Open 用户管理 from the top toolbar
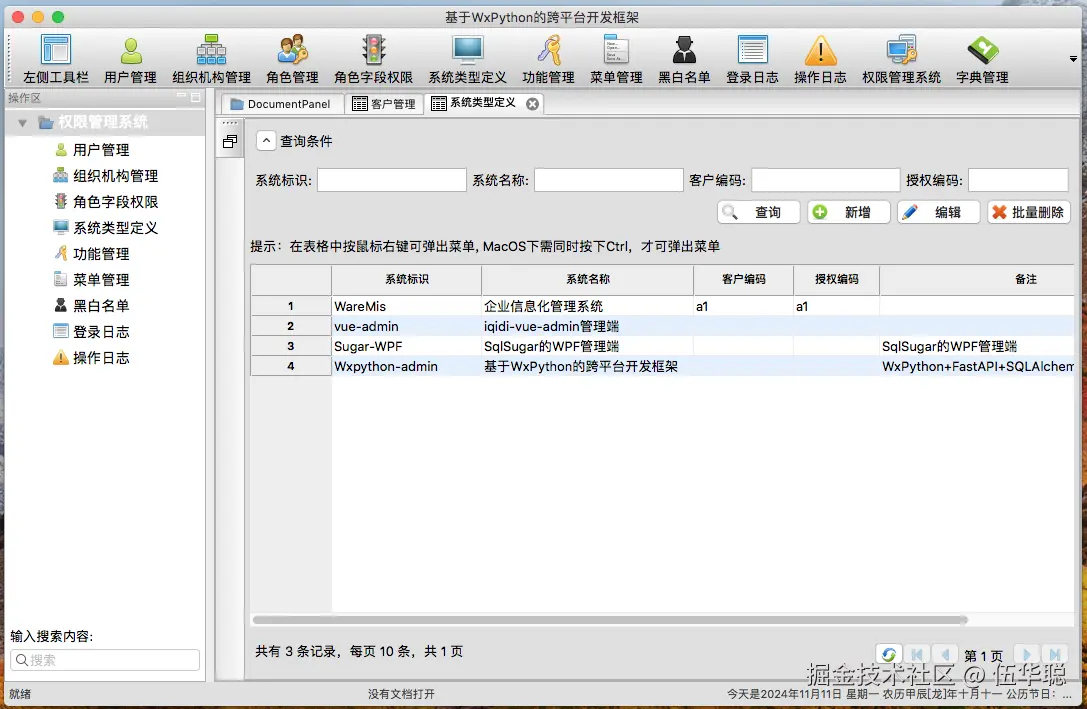 click(x=130, y=60)
